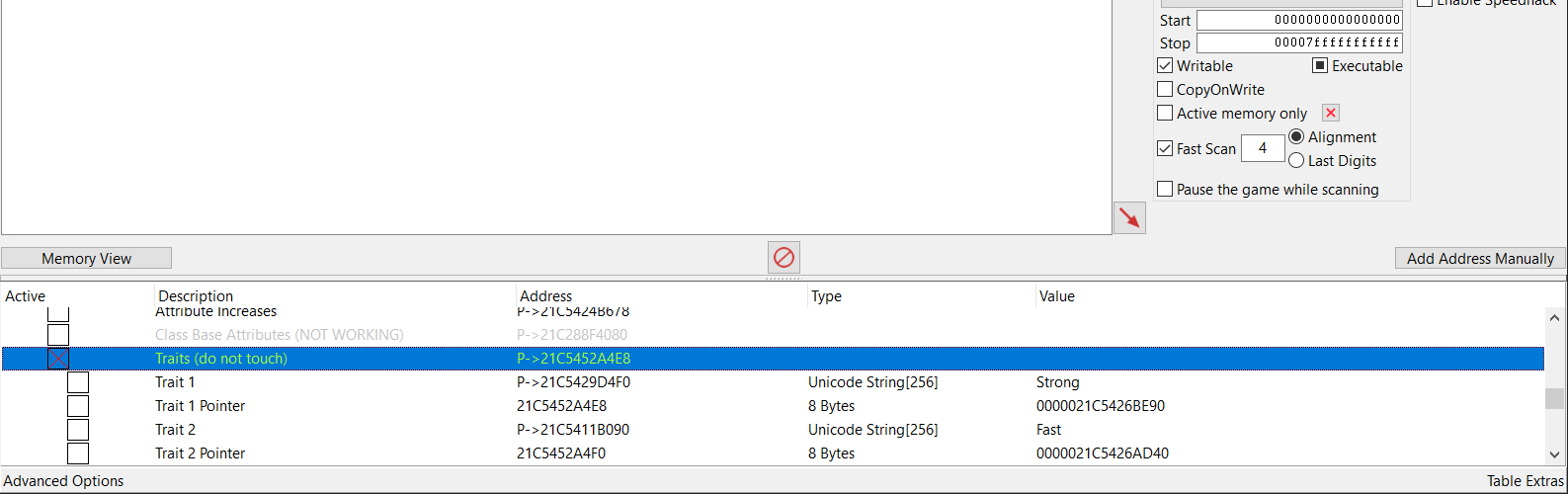Click Add Address Manually button
The width and height of the screenshot is (1568, 494).
(x=1480, y=259)
